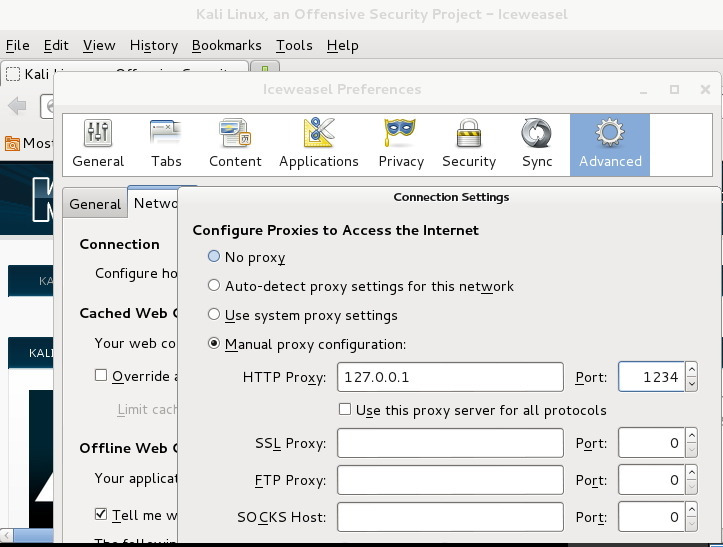Switch to the General sub-tab in Advanced

[95, 203]
